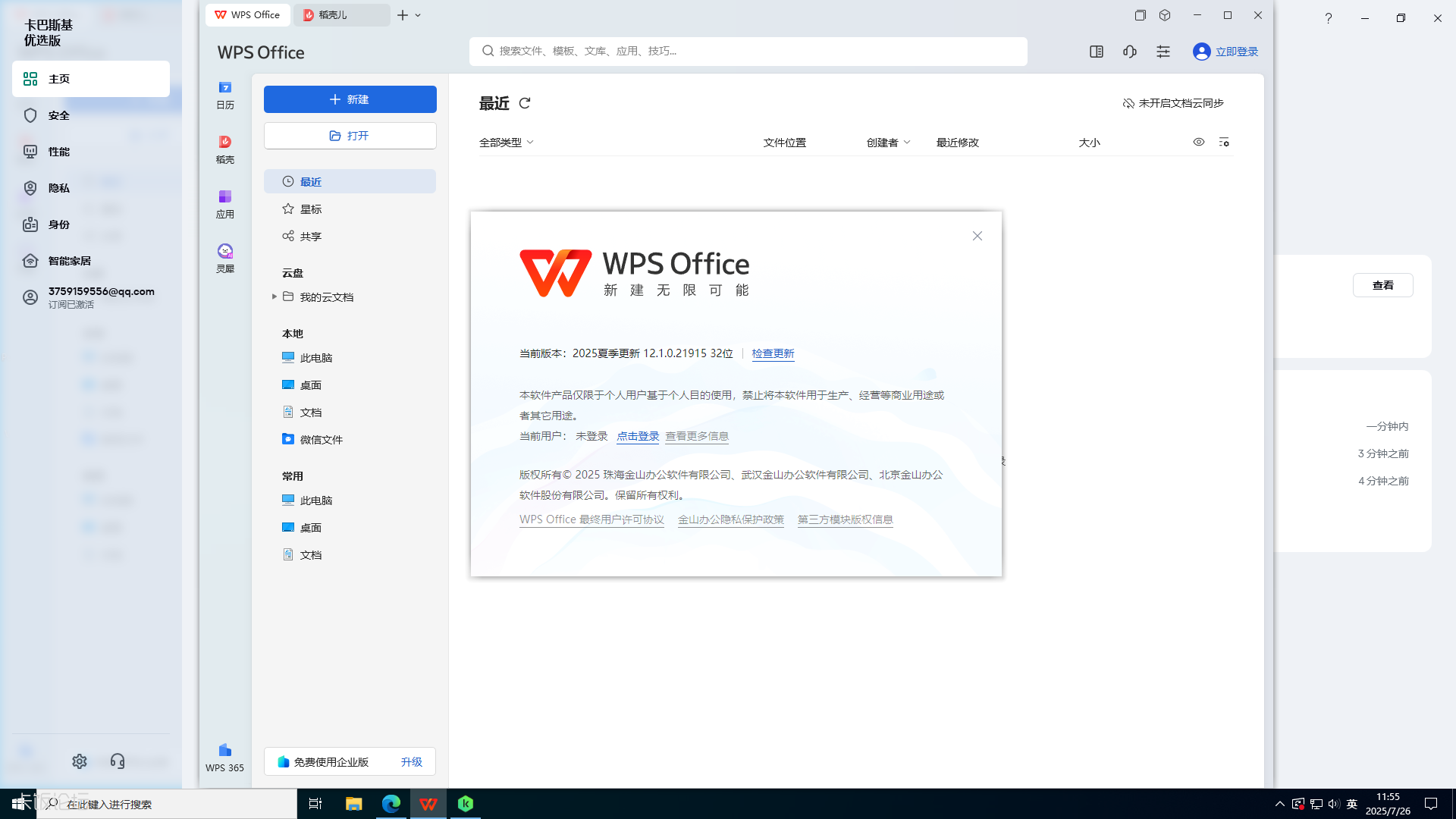The height and width of the screenshot is (819, 1456).
Task: Open the WPS Office 最终用户许可协议 link
Action: coord(591,519)
